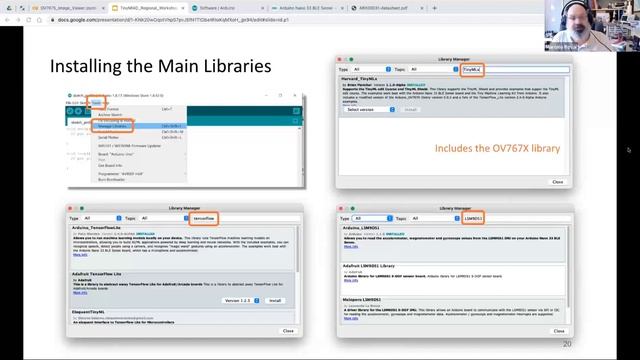Switch to Software | Arduino tab
640x360 pixels.
point(227,8)
